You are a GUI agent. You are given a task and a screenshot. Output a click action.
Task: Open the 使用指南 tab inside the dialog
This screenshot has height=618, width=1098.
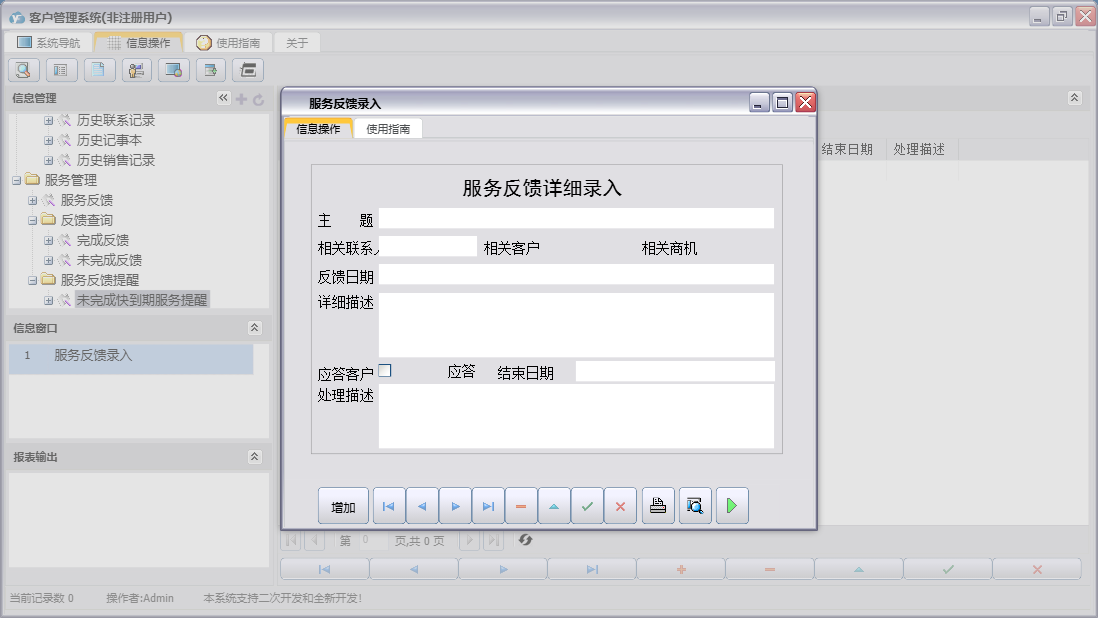(x=388, y=129)
